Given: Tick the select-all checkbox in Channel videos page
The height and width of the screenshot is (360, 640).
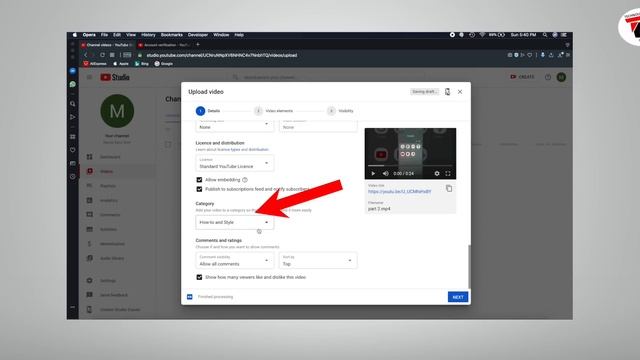Looking at the screenshot, I should point(168,144).
